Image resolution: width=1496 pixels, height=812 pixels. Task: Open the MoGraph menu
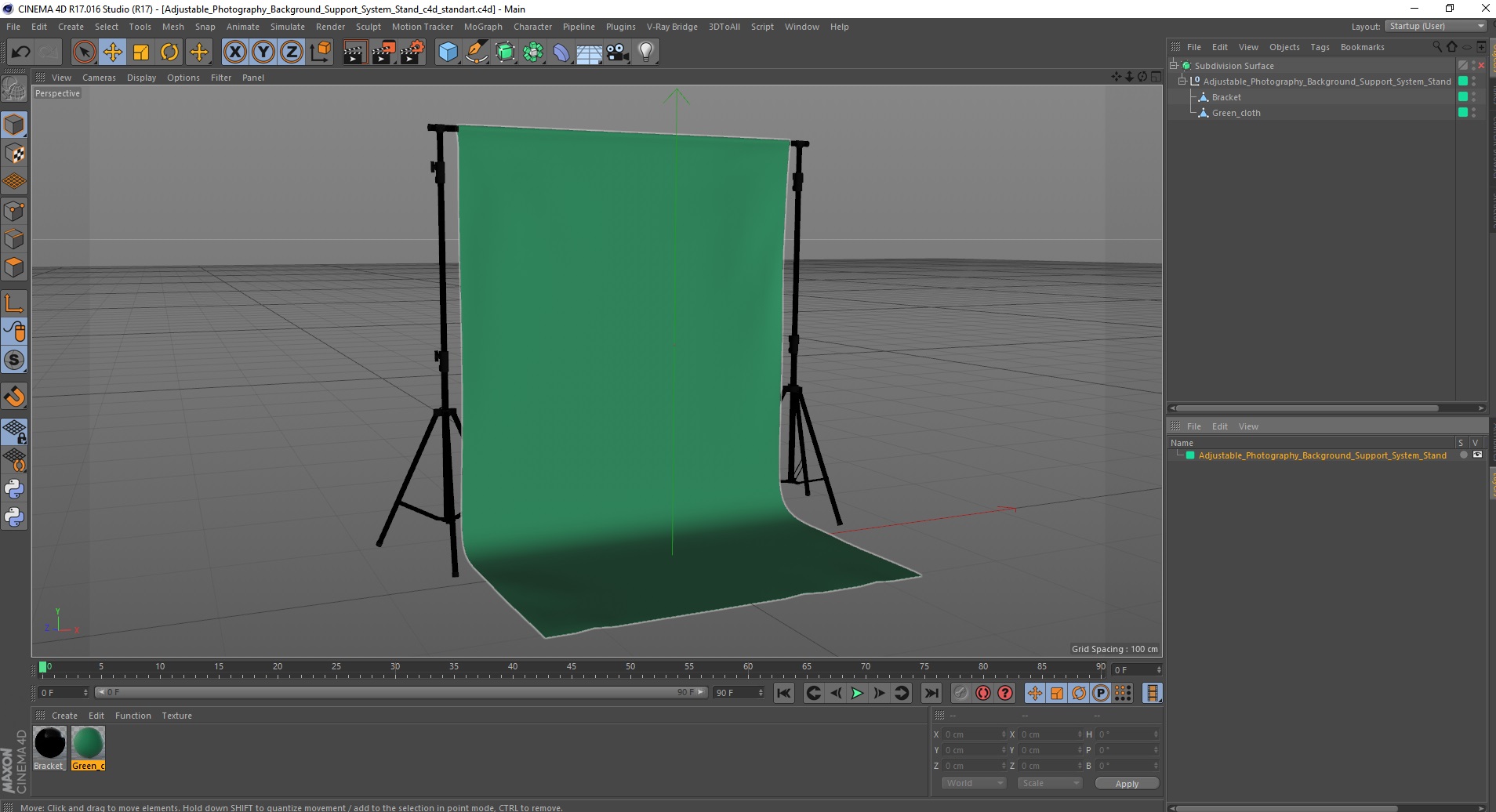483,27
